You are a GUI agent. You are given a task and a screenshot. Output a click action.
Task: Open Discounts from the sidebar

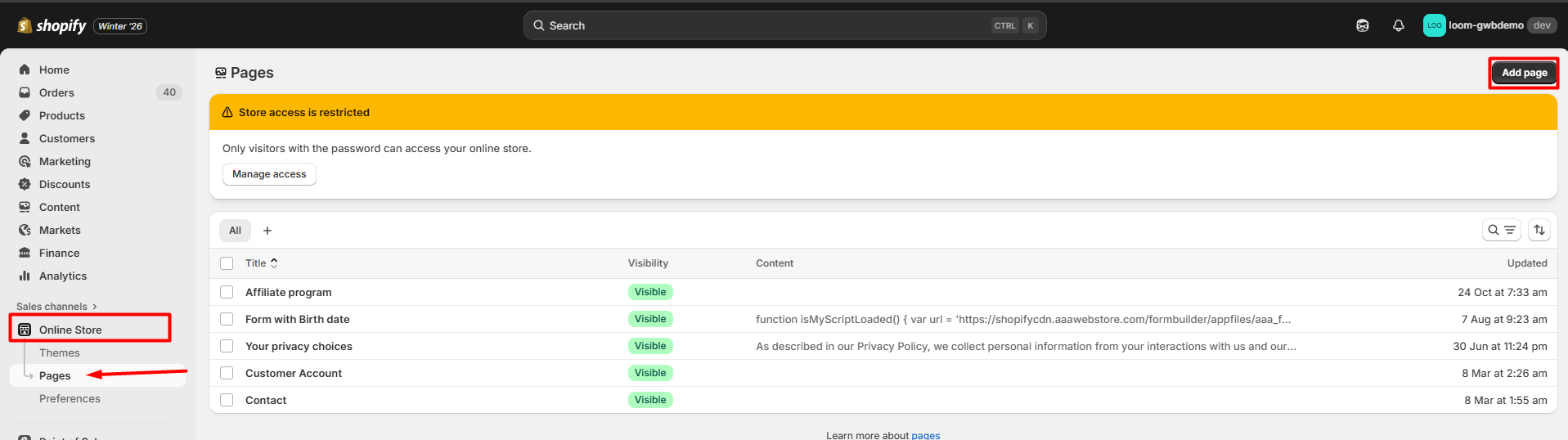[65, 184]
